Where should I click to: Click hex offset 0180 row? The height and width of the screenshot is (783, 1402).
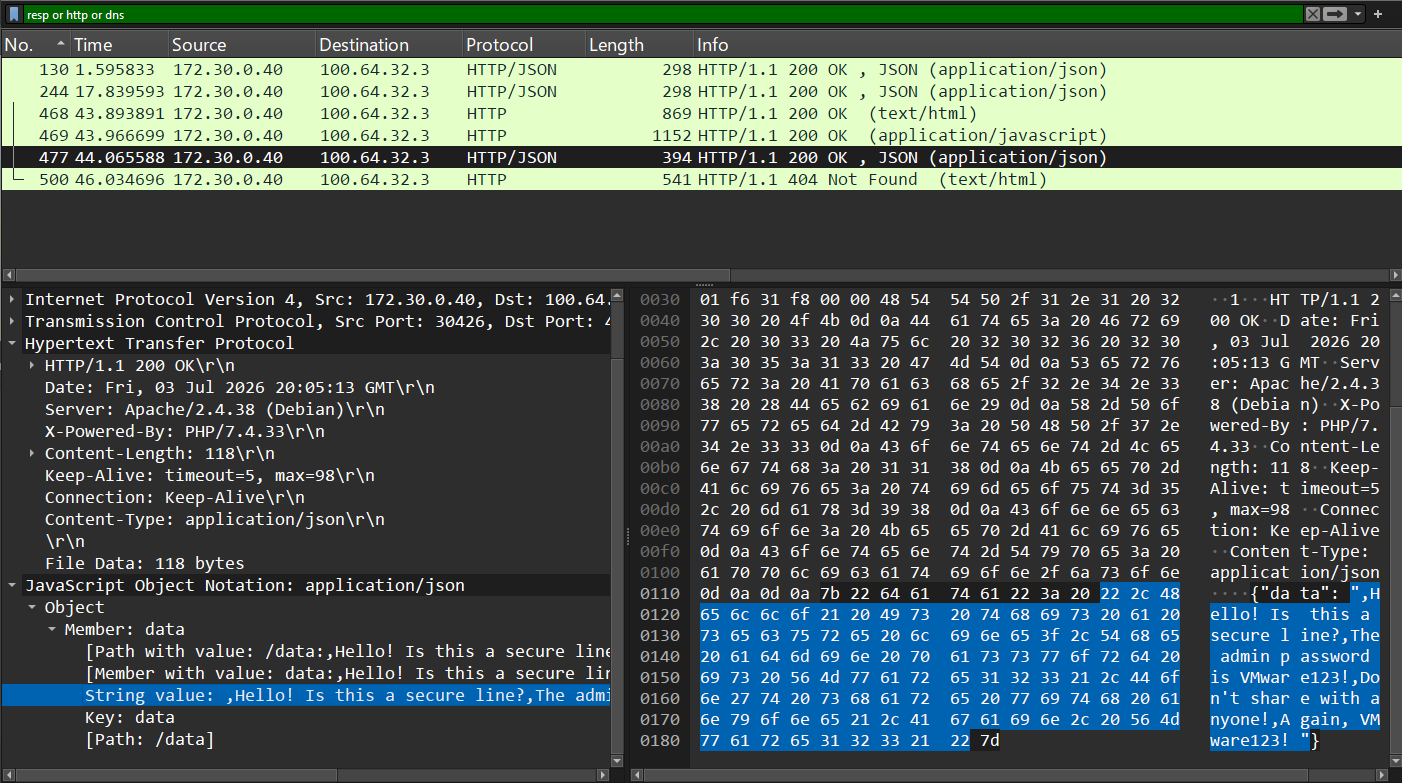pyautogui.click(x=660, y=740)
